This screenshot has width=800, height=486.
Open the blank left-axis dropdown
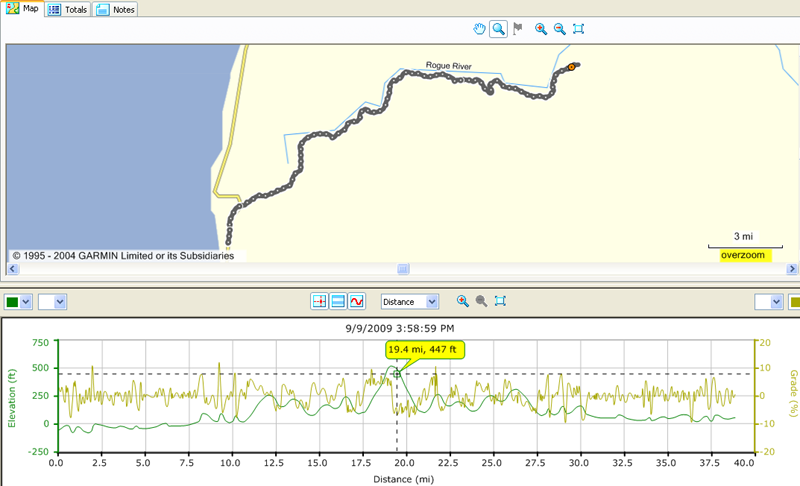tap(52, 302)
